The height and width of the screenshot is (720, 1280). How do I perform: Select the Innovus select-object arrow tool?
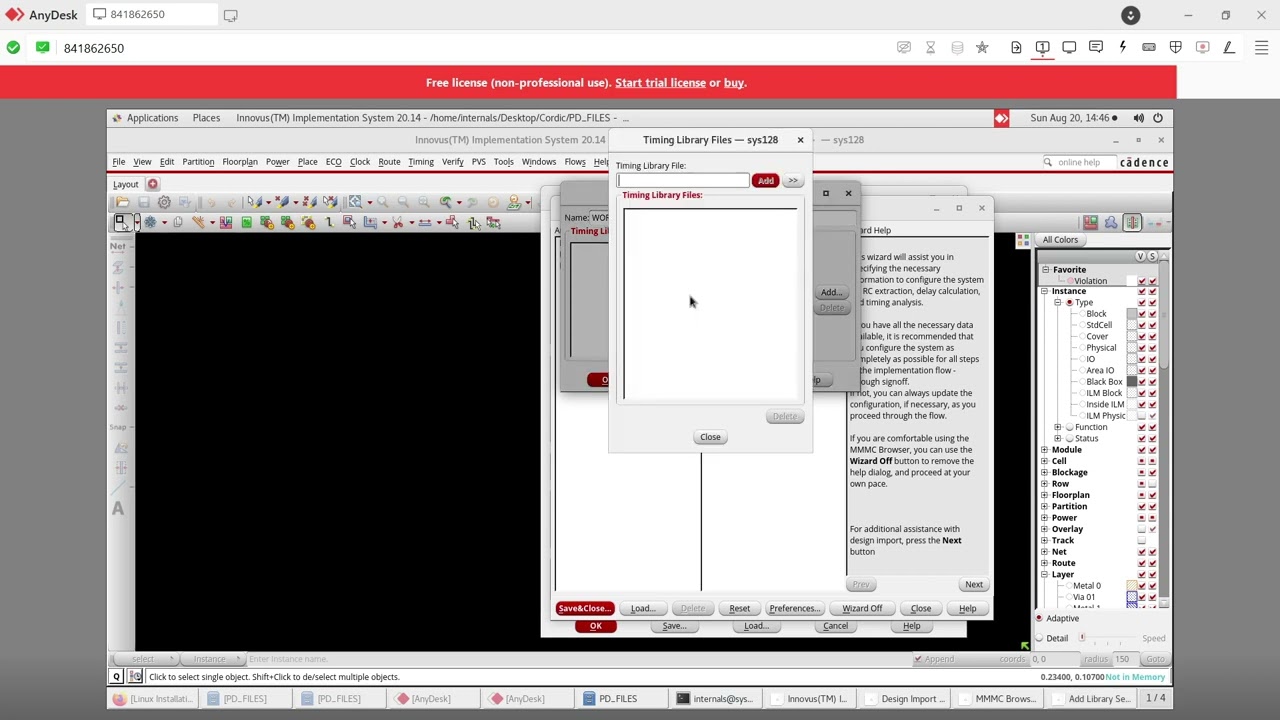(x=122, y=222)
